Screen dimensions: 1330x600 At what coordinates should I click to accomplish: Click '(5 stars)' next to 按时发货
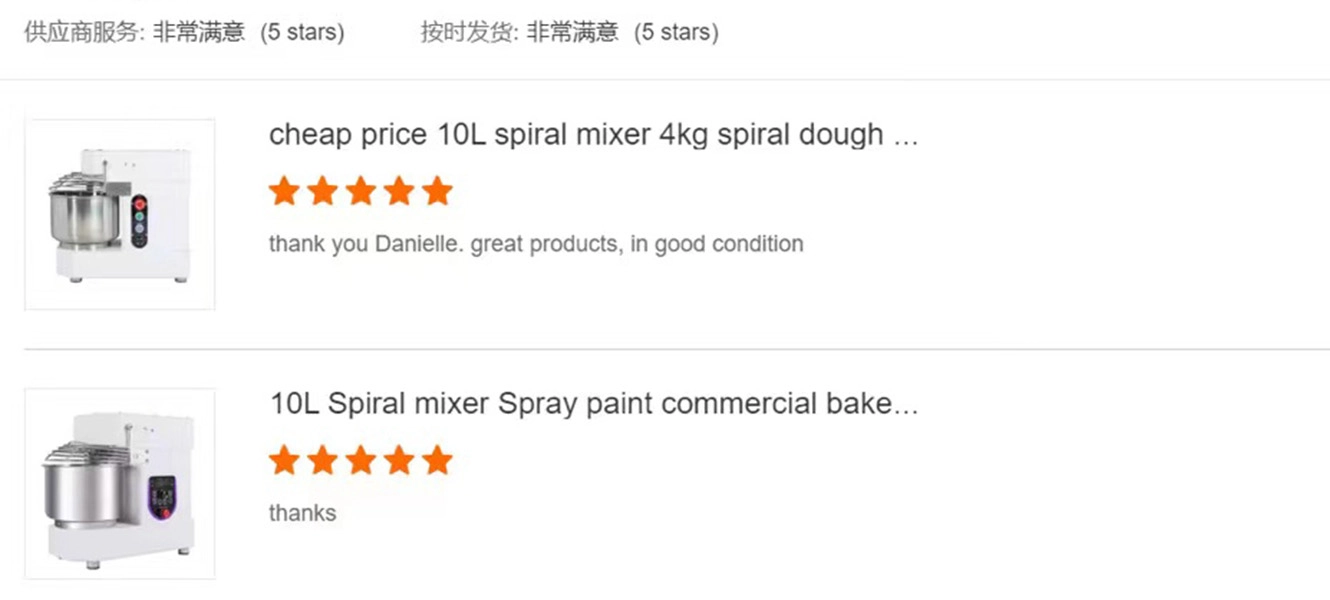[676, 32]
